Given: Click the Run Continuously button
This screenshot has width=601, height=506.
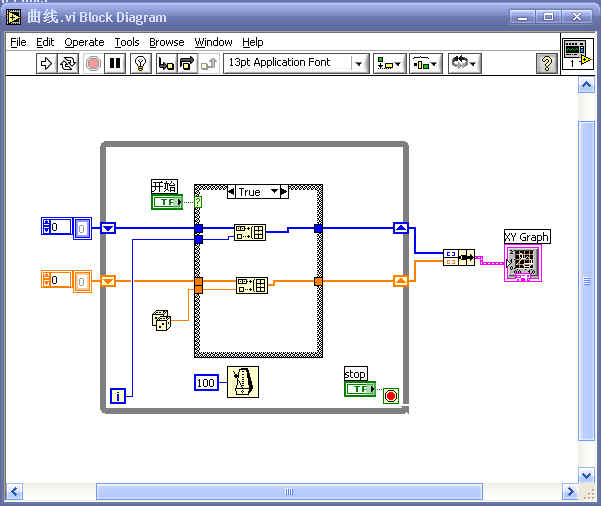Looking at the screenshot, I should [x=68, y=64].
